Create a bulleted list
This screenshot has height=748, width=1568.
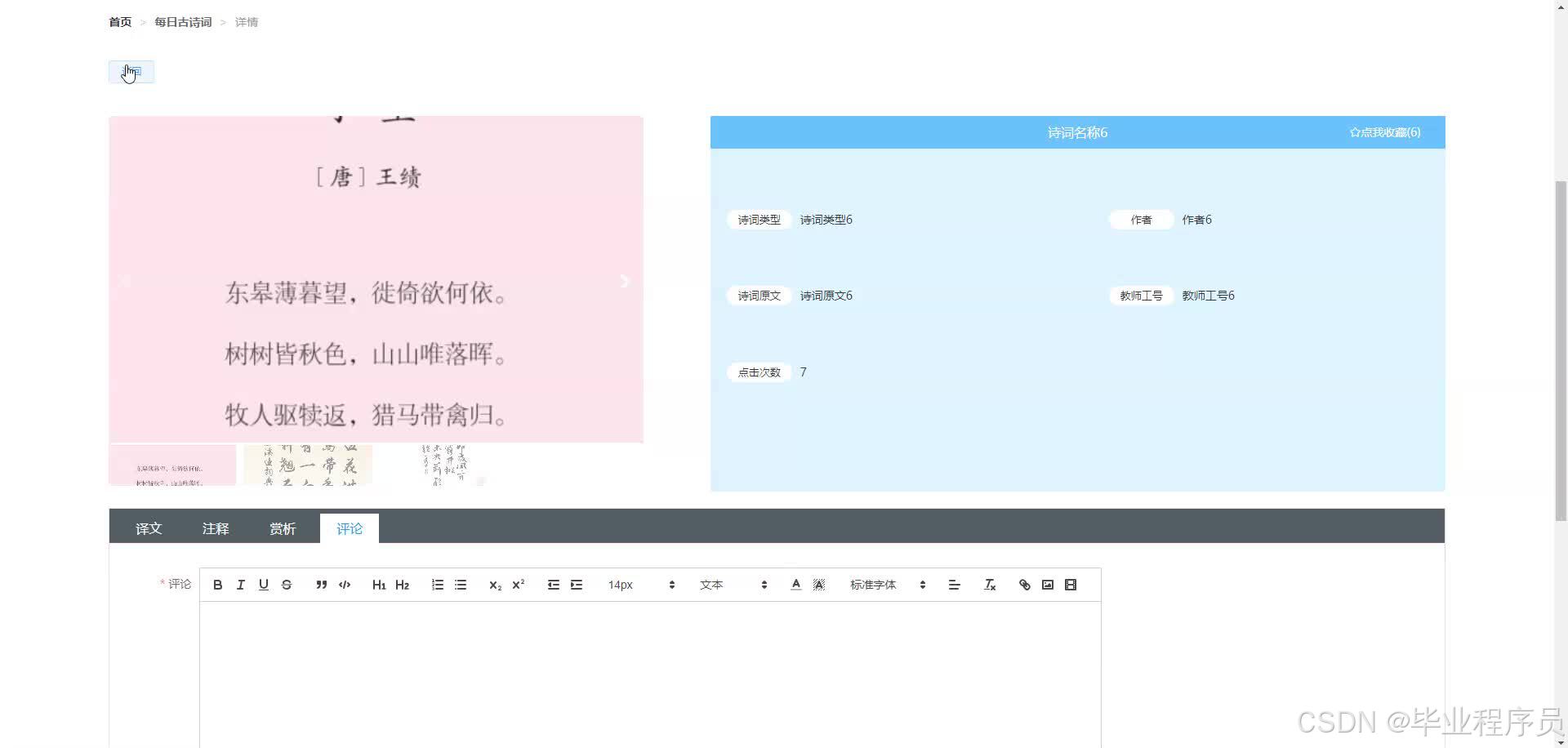point(461,585)
